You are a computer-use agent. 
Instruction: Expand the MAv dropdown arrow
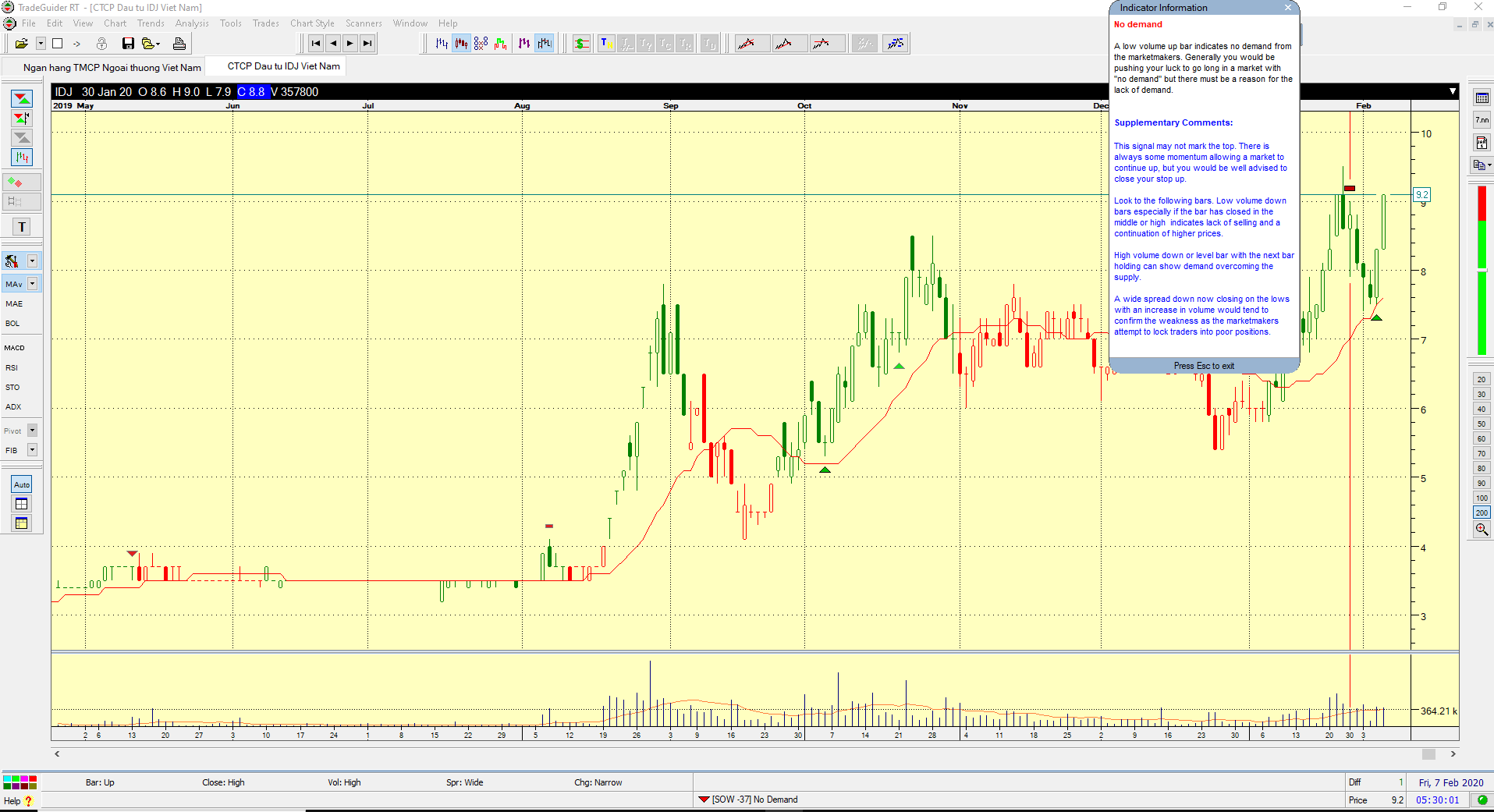click(33, 284)
